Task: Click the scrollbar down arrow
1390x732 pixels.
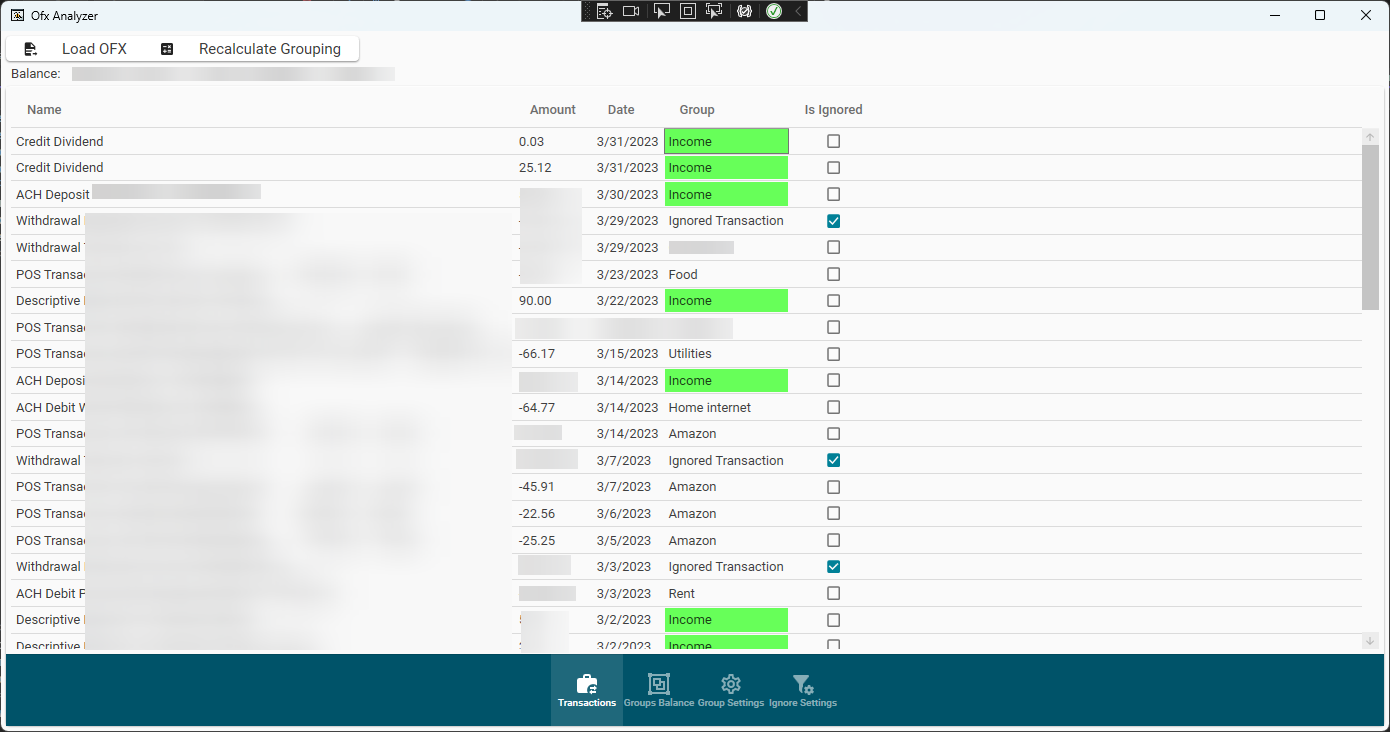Action: (1370, 640)
